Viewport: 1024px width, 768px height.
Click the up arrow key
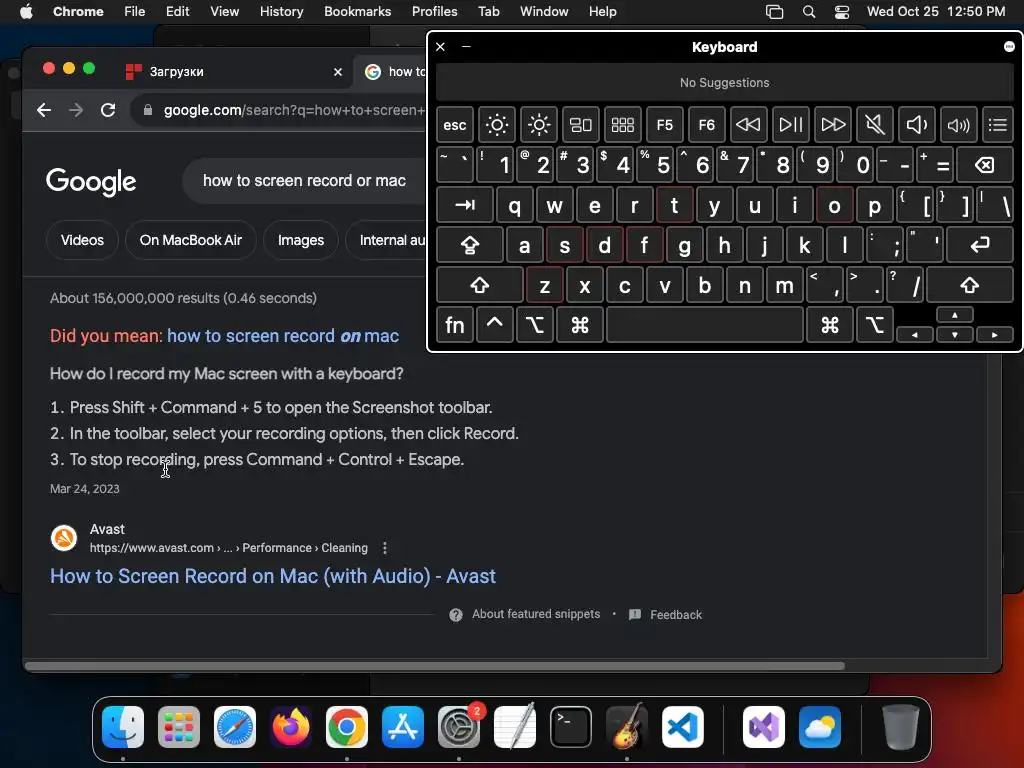(955, 315)
